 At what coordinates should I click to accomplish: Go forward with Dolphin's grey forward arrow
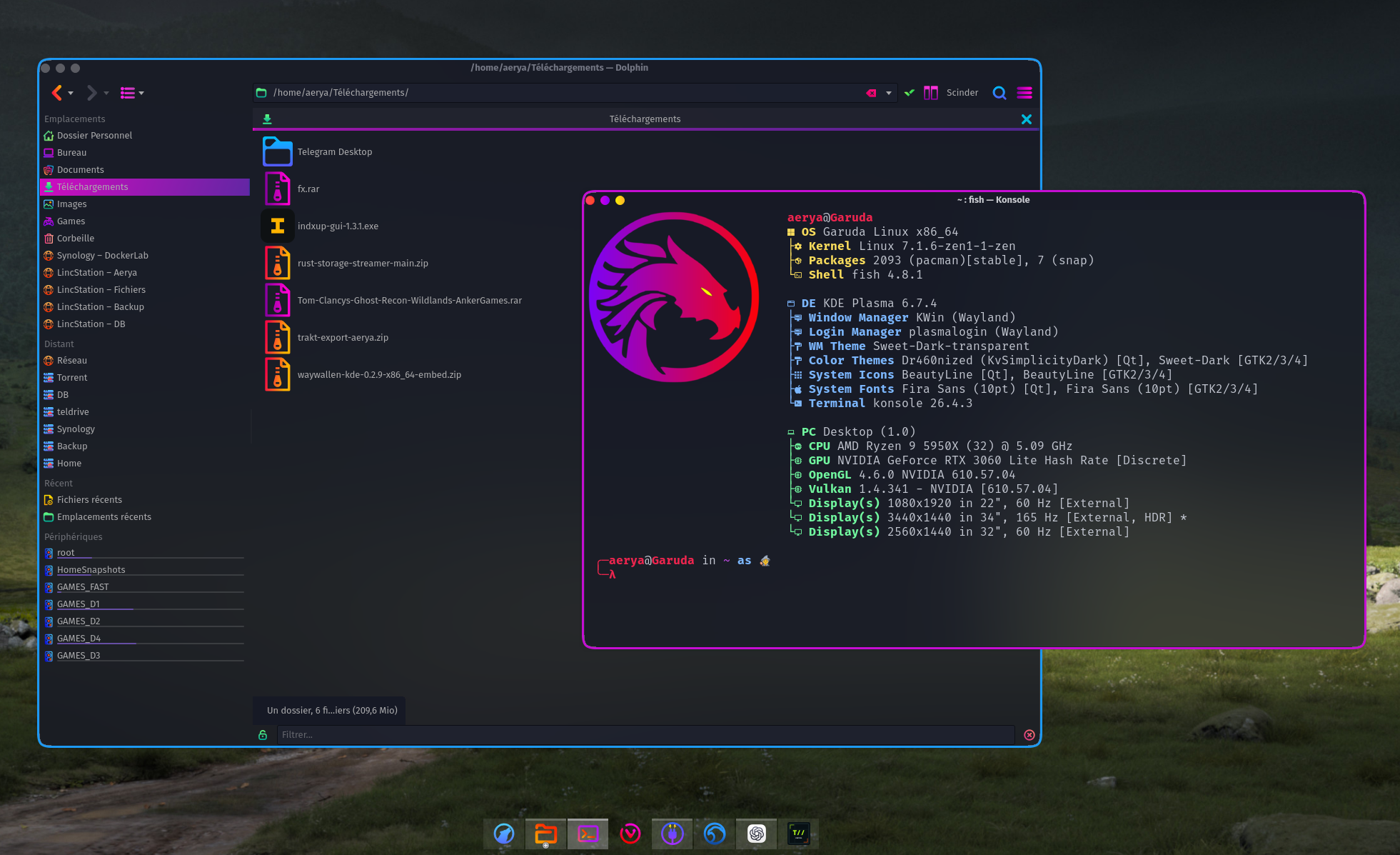(x=91, y=93)
